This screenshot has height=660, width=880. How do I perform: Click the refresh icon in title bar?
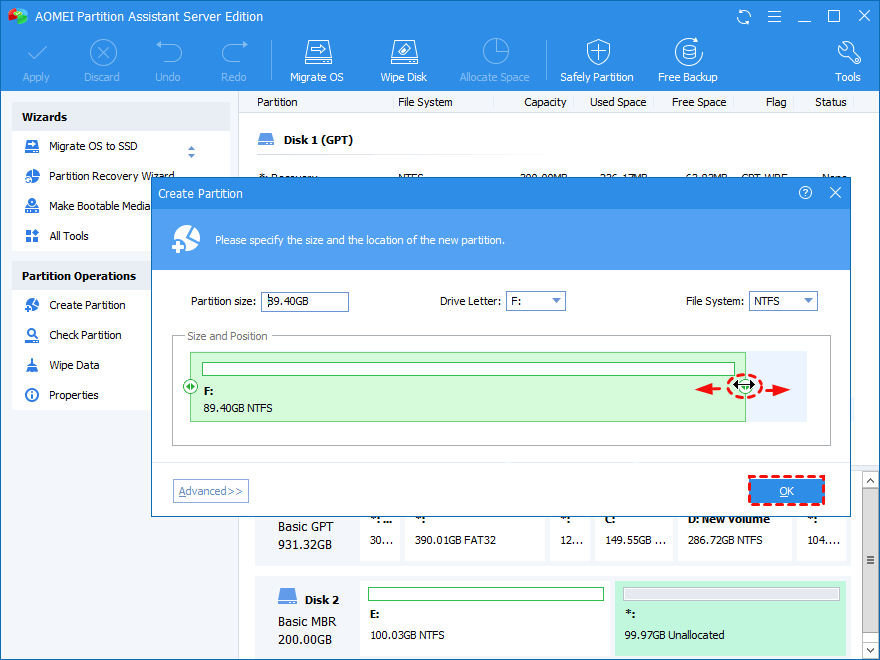click(744, 17)
